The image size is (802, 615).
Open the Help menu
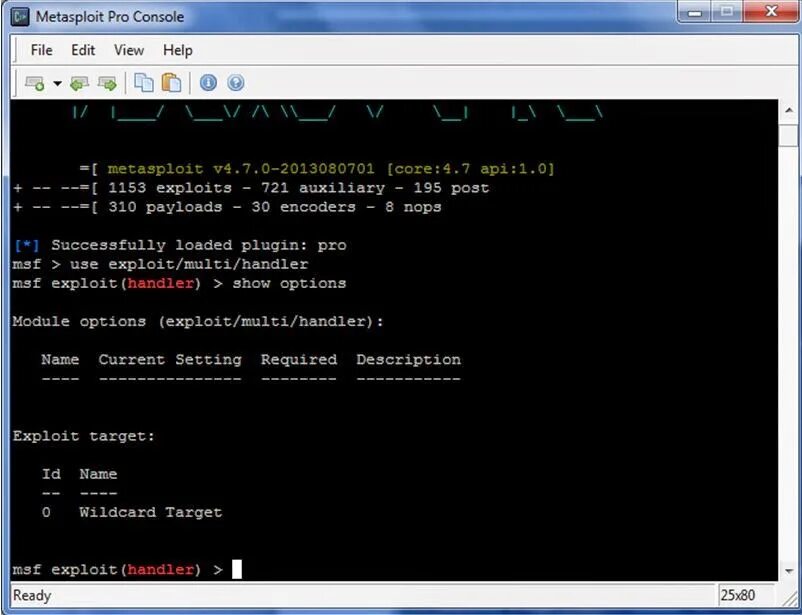178,50
